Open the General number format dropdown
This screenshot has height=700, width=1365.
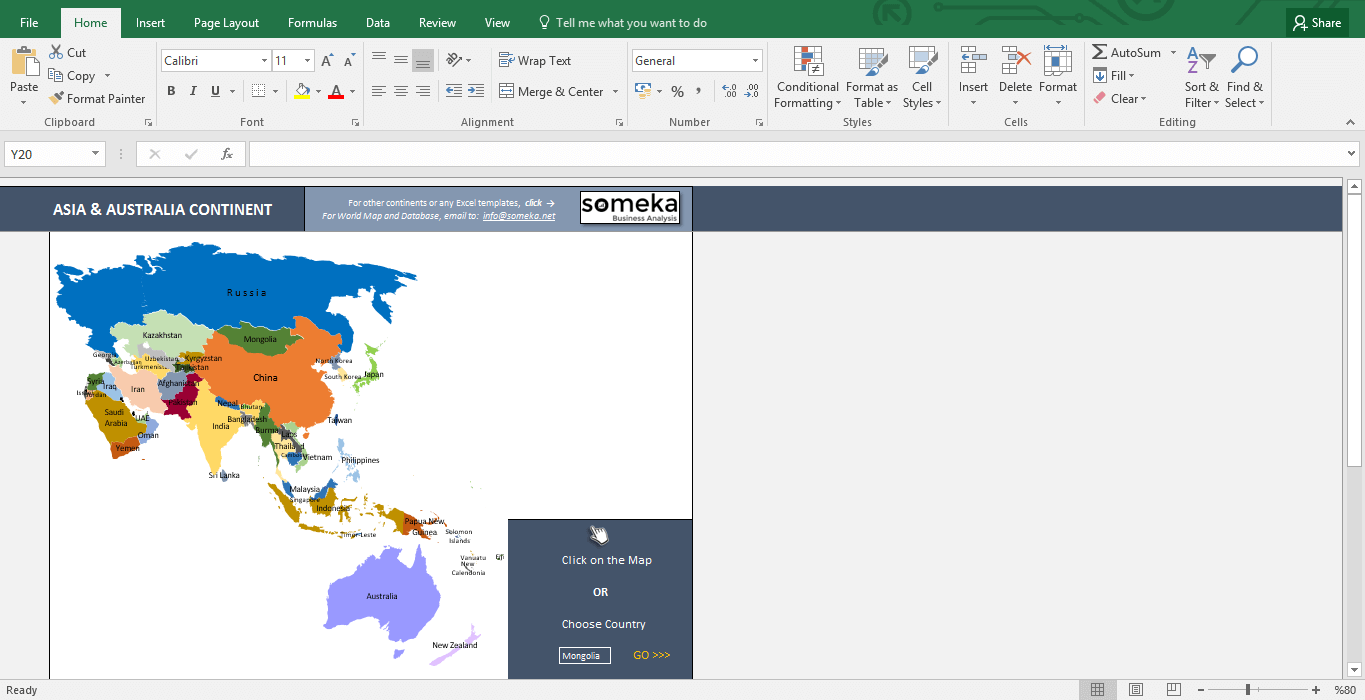click(x=754, y=60)
